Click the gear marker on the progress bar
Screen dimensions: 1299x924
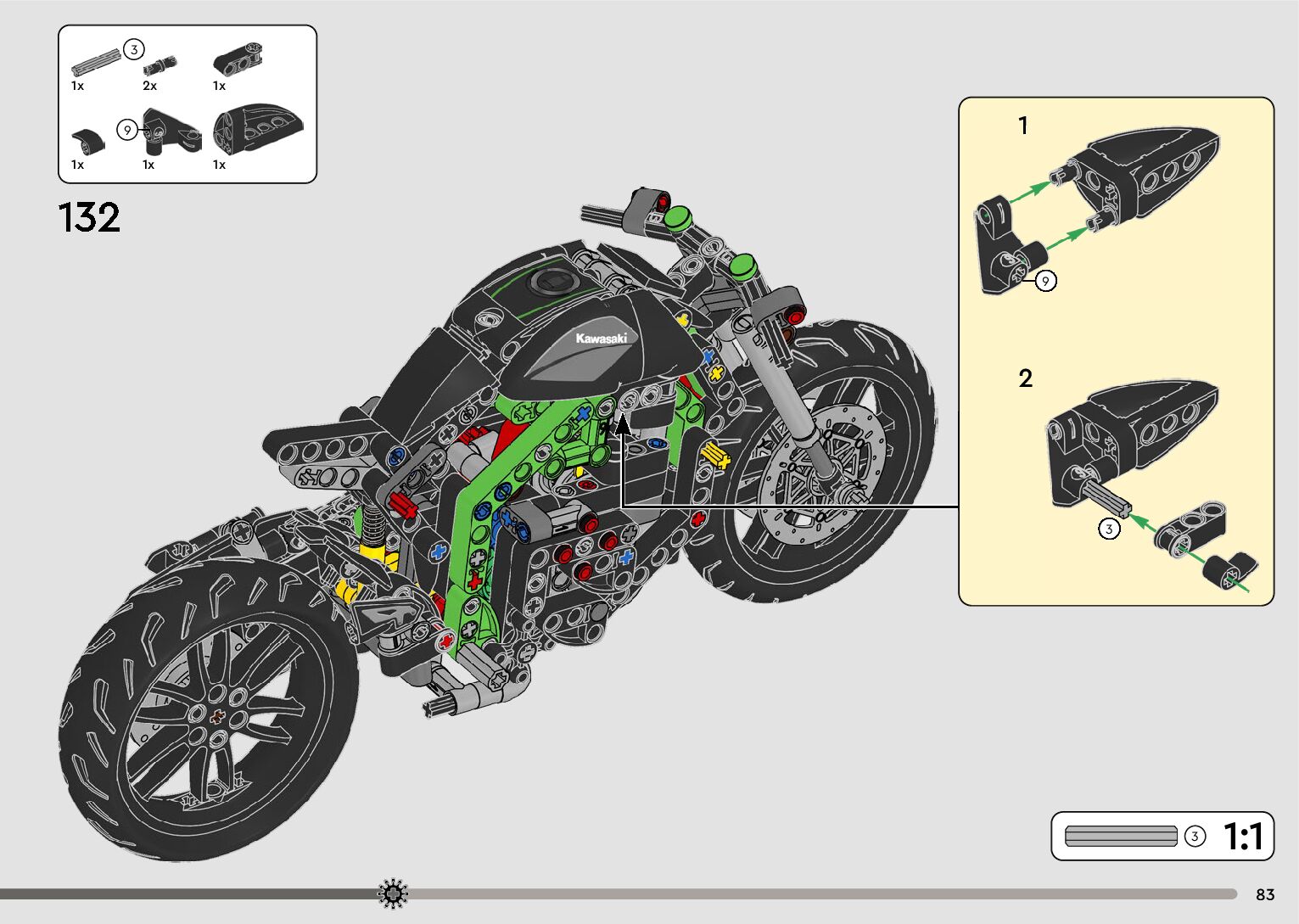(x=393, y=893)
